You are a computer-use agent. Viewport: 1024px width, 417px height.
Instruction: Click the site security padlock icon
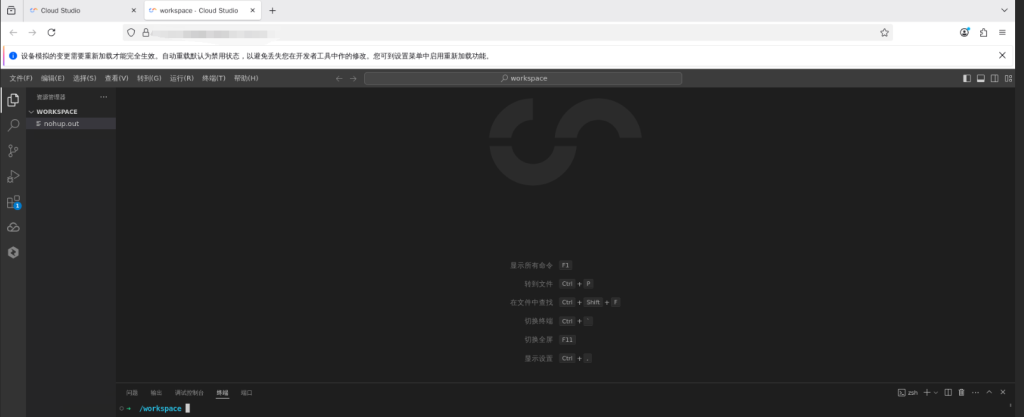[146, 33]
